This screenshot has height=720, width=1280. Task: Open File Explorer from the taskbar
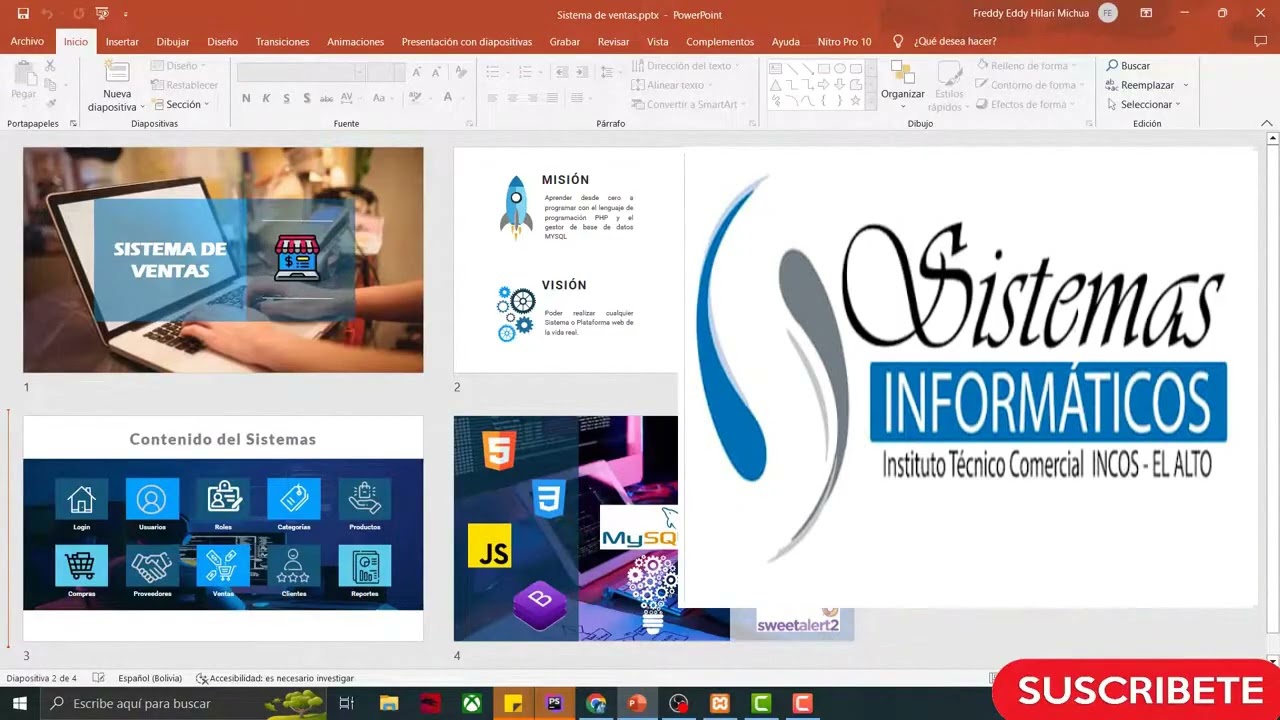tap(389, 703)
